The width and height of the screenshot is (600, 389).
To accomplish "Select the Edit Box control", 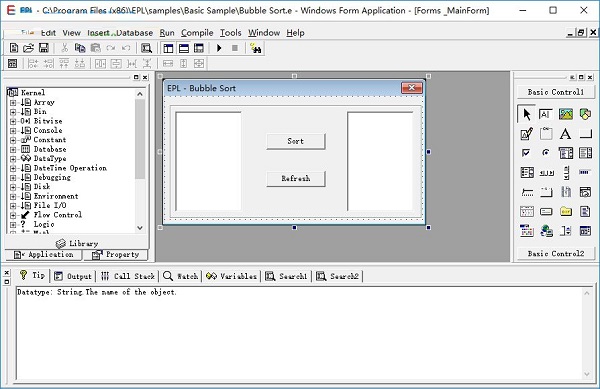I will [546, 114].
